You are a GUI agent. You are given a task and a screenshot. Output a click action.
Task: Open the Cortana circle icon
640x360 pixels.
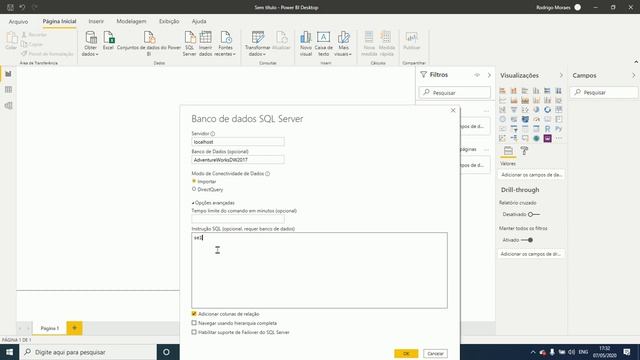coord(166,352)
